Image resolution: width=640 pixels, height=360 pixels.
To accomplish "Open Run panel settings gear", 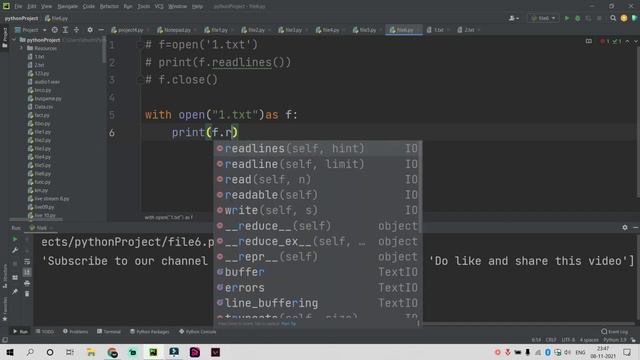I will point(625,227).
